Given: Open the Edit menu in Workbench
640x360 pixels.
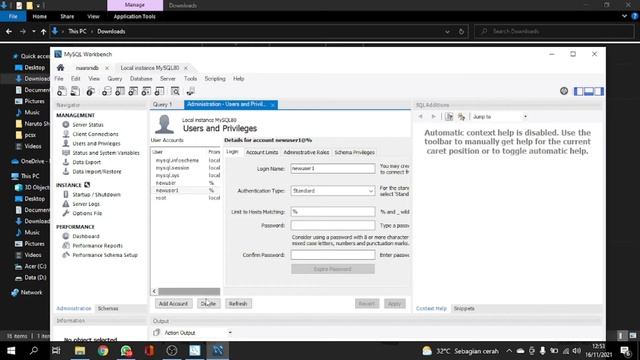Looking at the screenshot, I should (76, 78).
